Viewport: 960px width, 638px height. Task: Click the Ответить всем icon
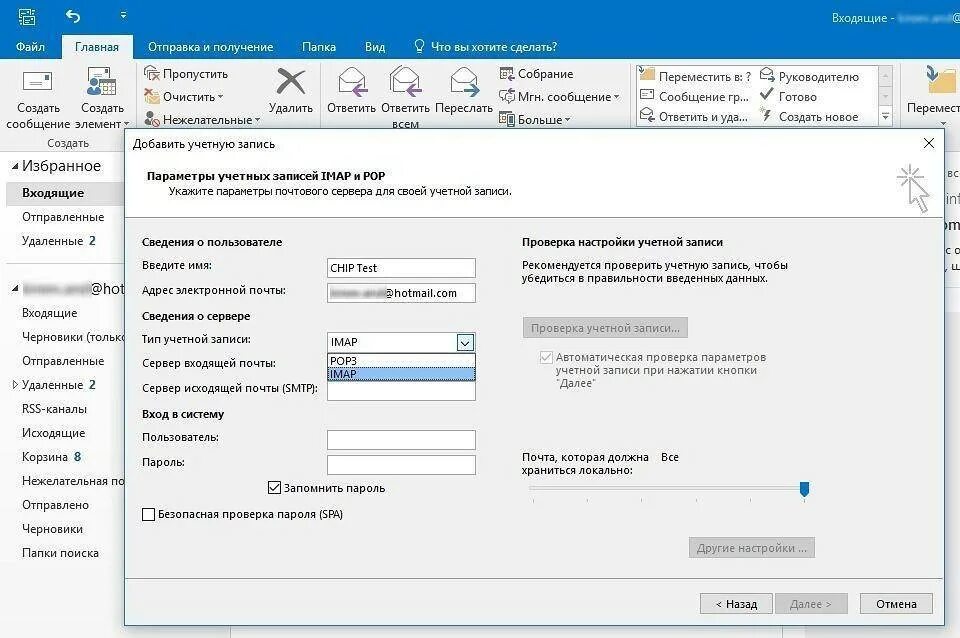click(405, 82)
